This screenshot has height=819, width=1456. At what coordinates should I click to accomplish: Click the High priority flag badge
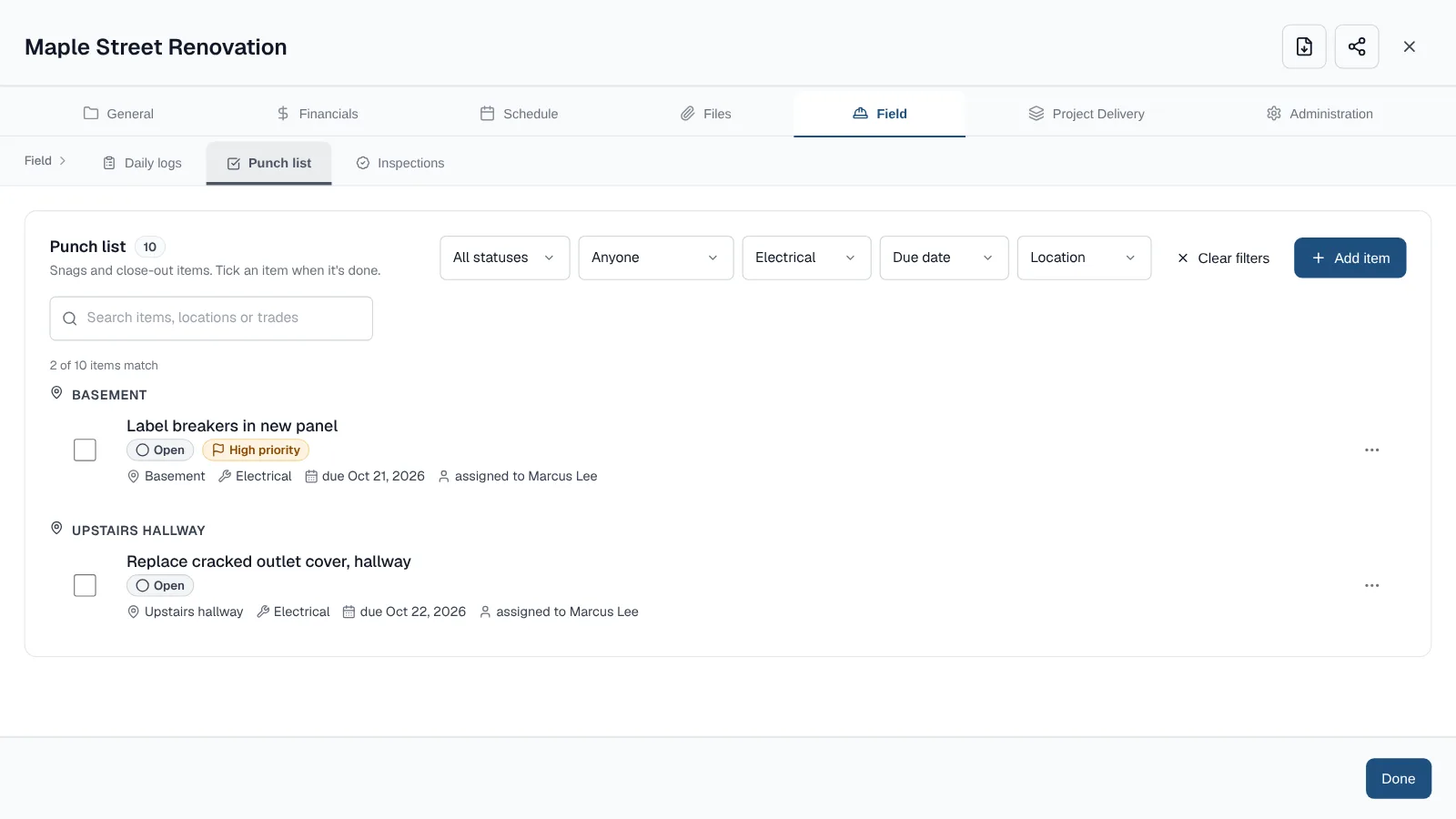click(256, 450)
